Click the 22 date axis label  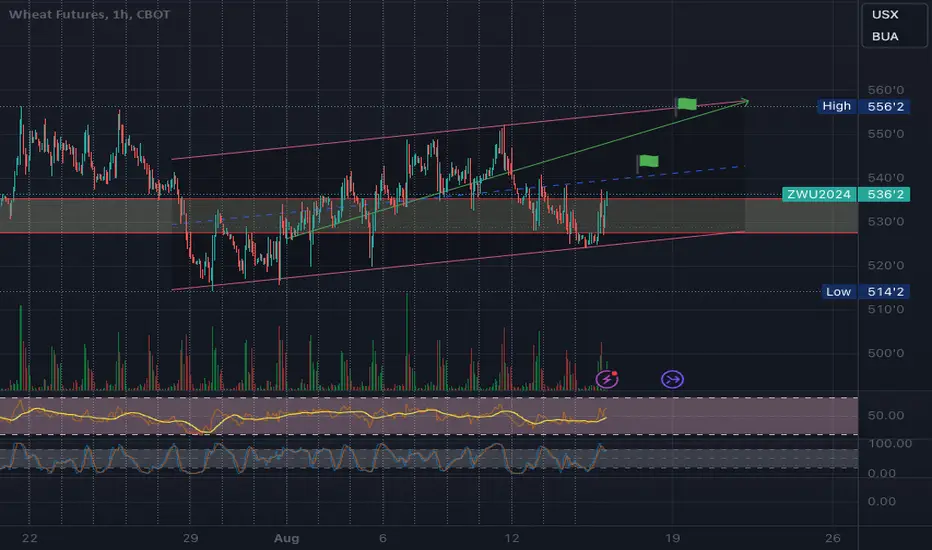tap(29, 538)
